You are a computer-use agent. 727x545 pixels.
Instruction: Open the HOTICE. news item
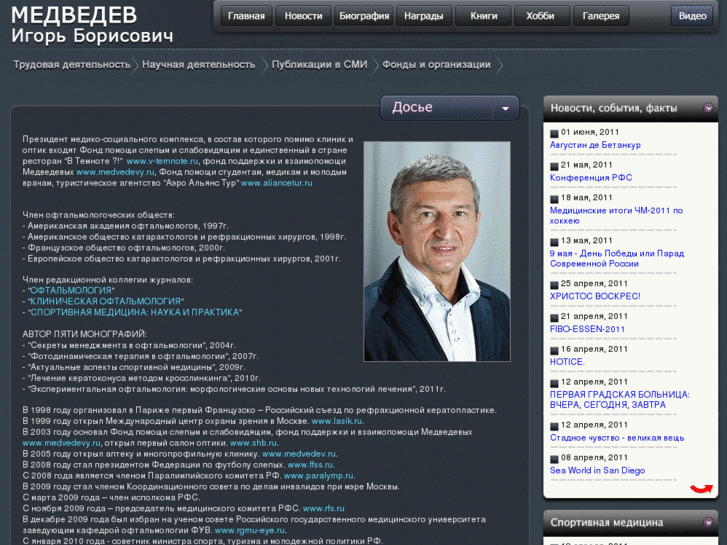tap(567, 362)
